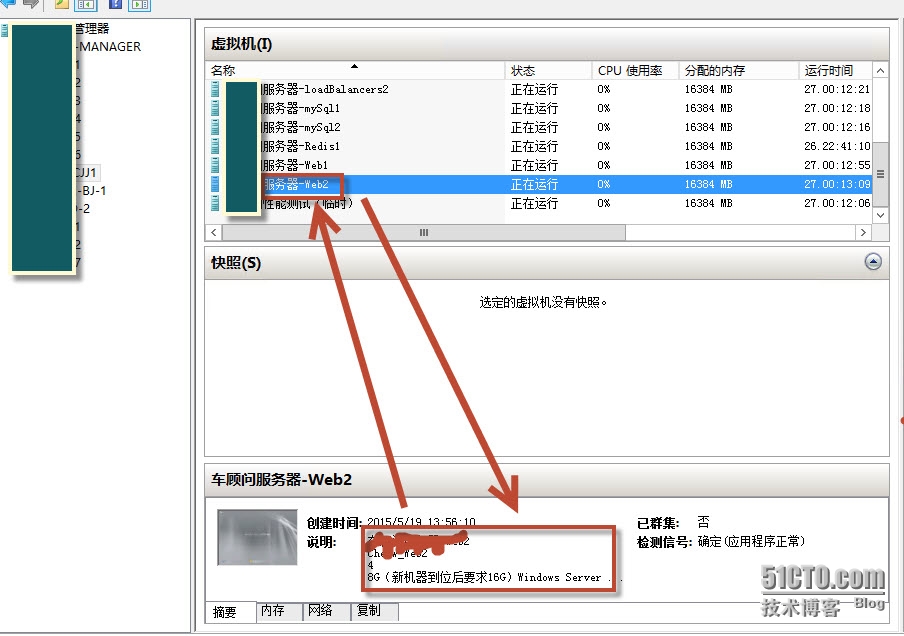
Task: Click the uptime value 27.00:12:21
Action: pyautogui.click(x=837, y=89)
